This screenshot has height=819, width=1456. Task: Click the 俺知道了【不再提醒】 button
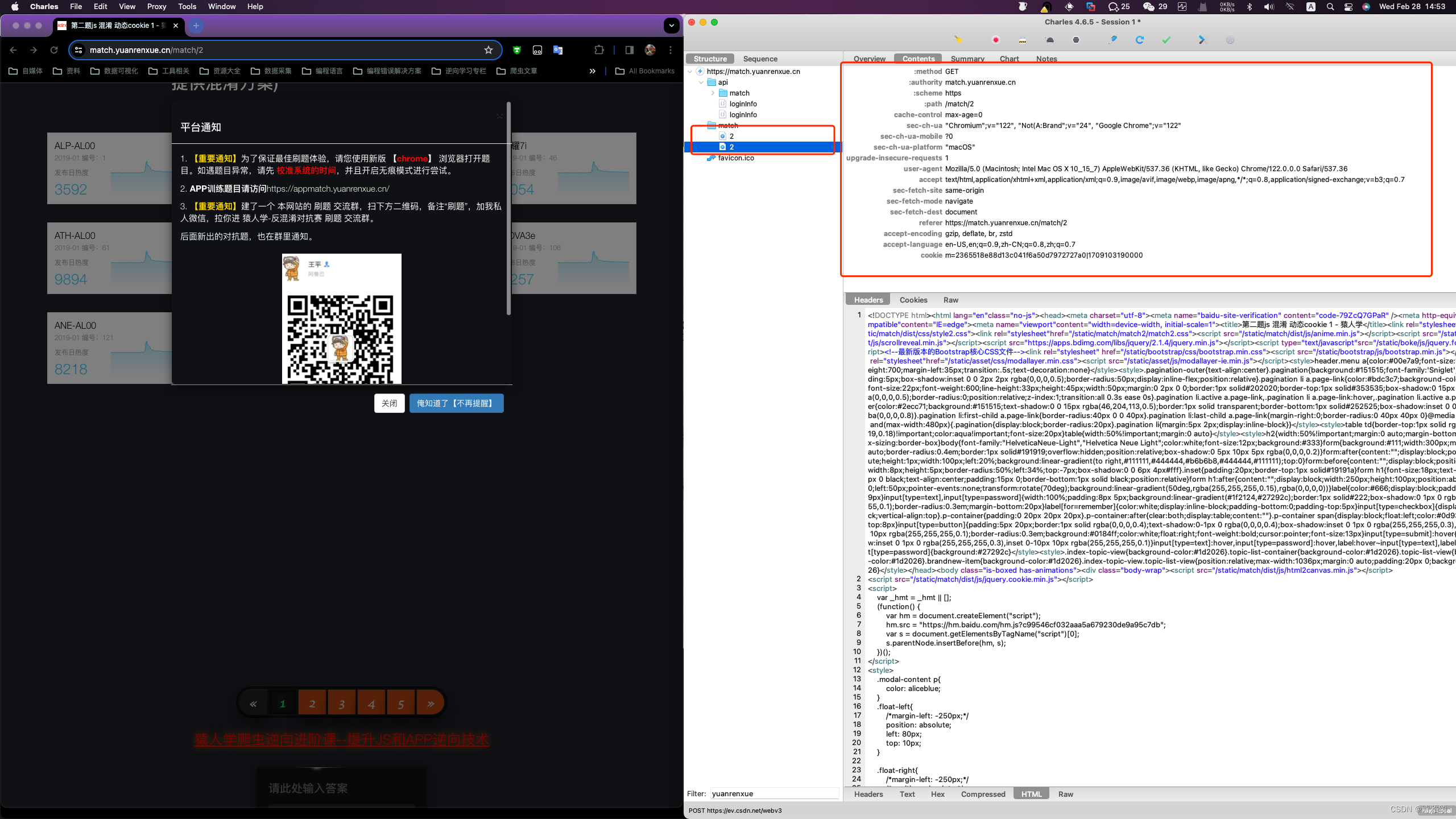tap(456, 403)
